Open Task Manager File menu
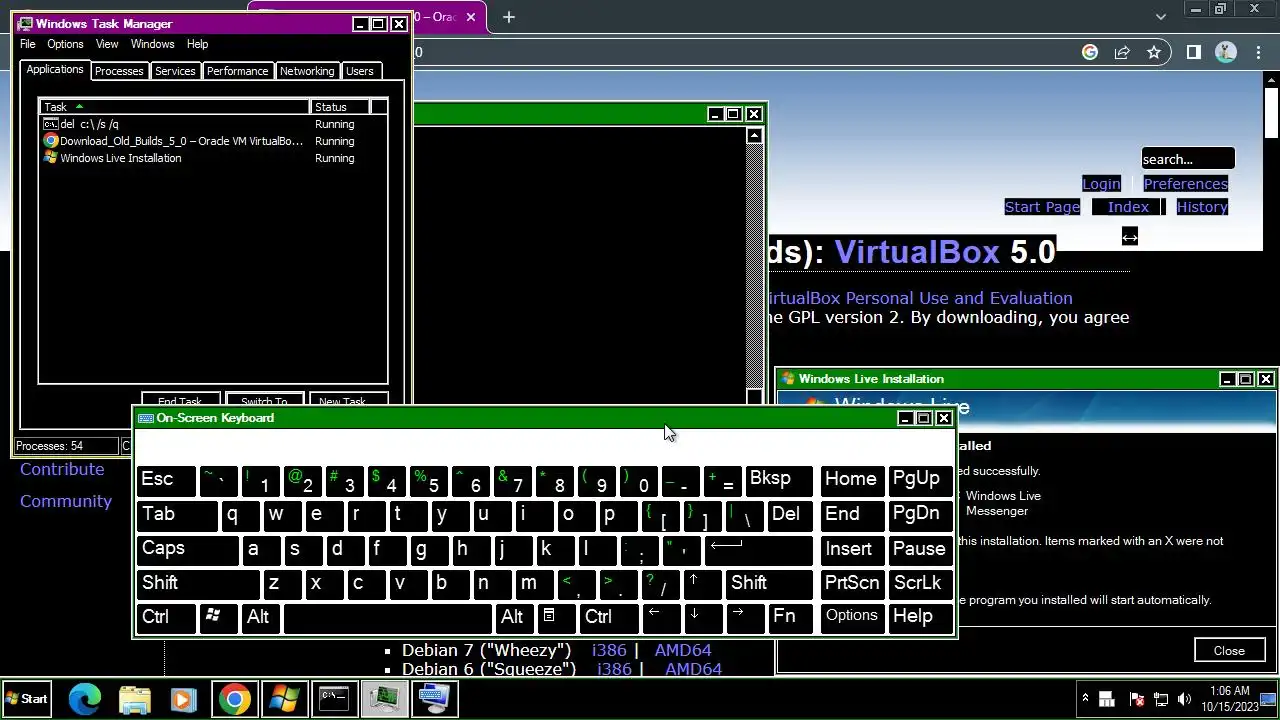The image size is (1280, 720). click(x=28, y=44)
